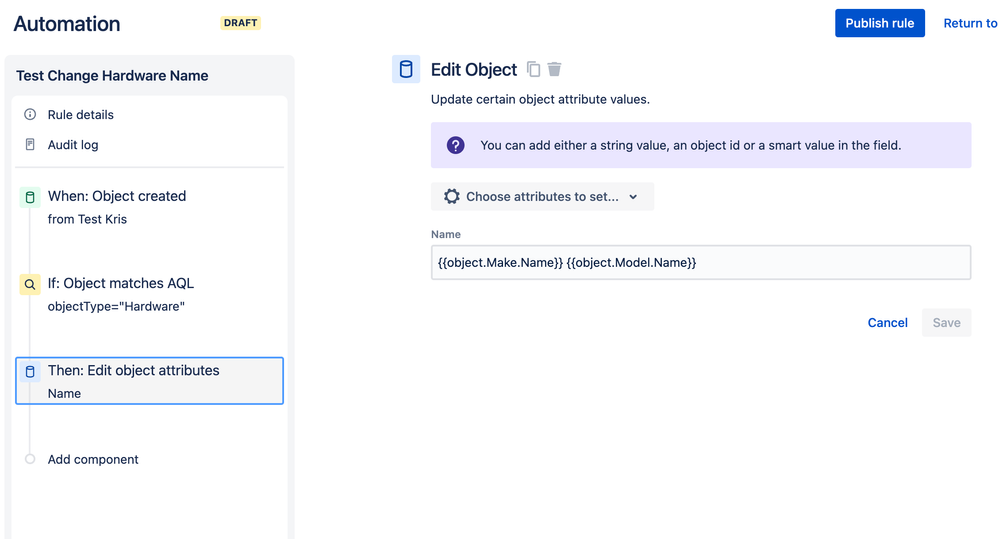The width and height of the screenshot is (999, 539).
Task: Click the duplicate component icon beside Edit Object
Action: point(533,69)
